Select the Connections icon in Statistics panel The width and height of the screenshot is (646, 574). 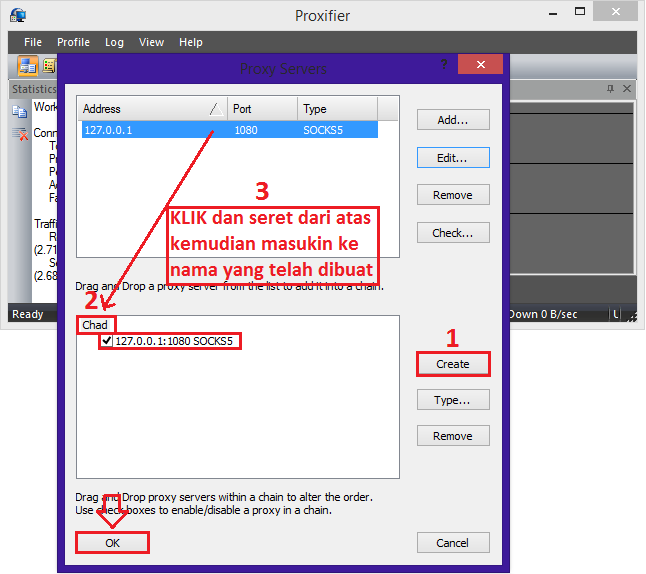[x=20, y=134]
